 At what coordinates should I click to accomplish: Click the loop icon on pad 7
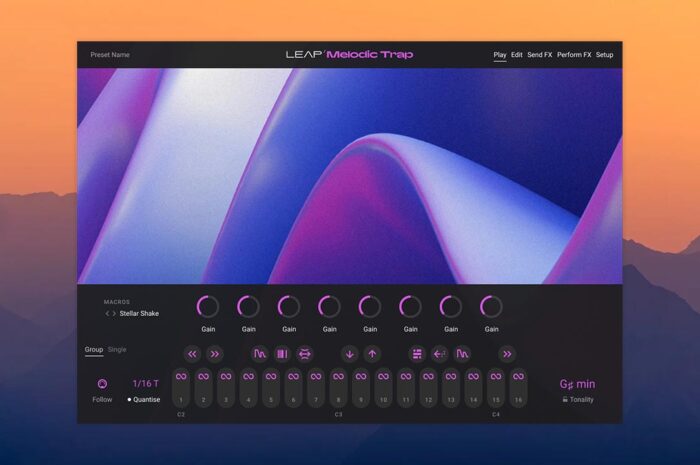[316, 377]
